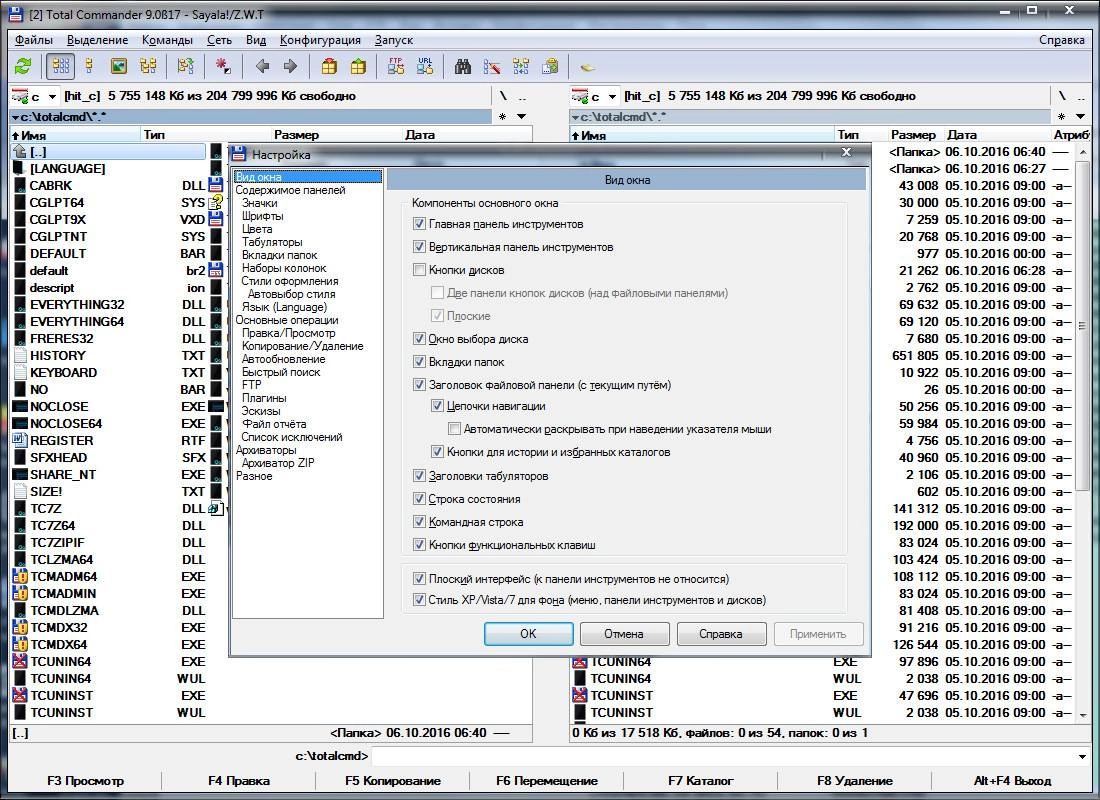Toggle 'Плоский интерфейс' checkbox
This screenshot has height=800, width=1100.
419,579
